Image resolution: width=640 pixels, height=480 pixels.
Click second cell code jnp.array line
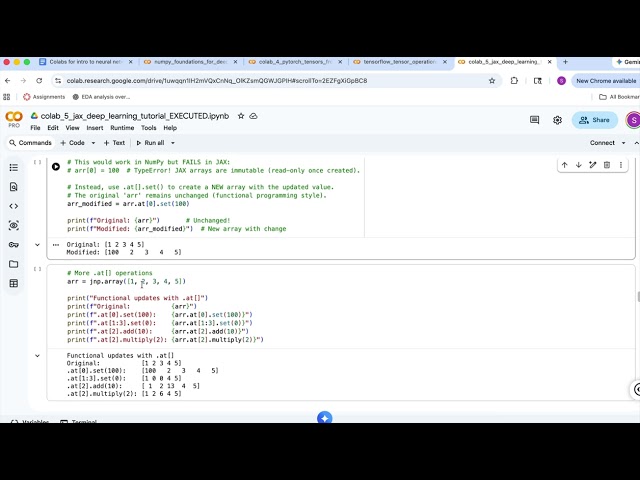coord(127,282)
